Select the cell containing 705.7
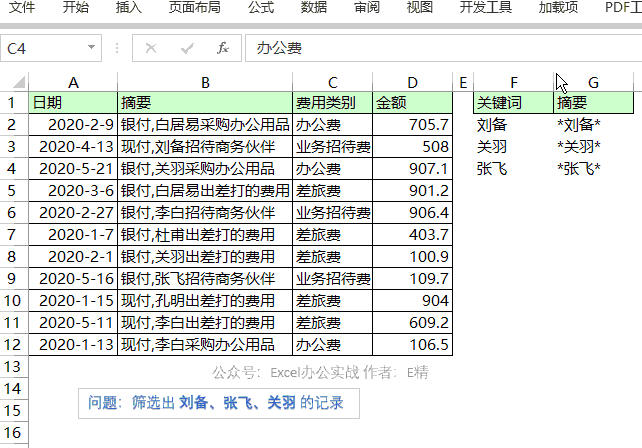 click(413, 124)
